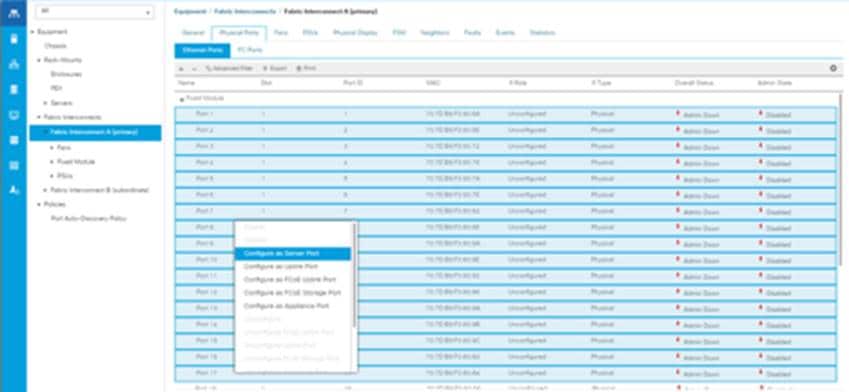Open the All filter dropdown
This screenshot has width=849, height=392.
[x=95, y=12]
